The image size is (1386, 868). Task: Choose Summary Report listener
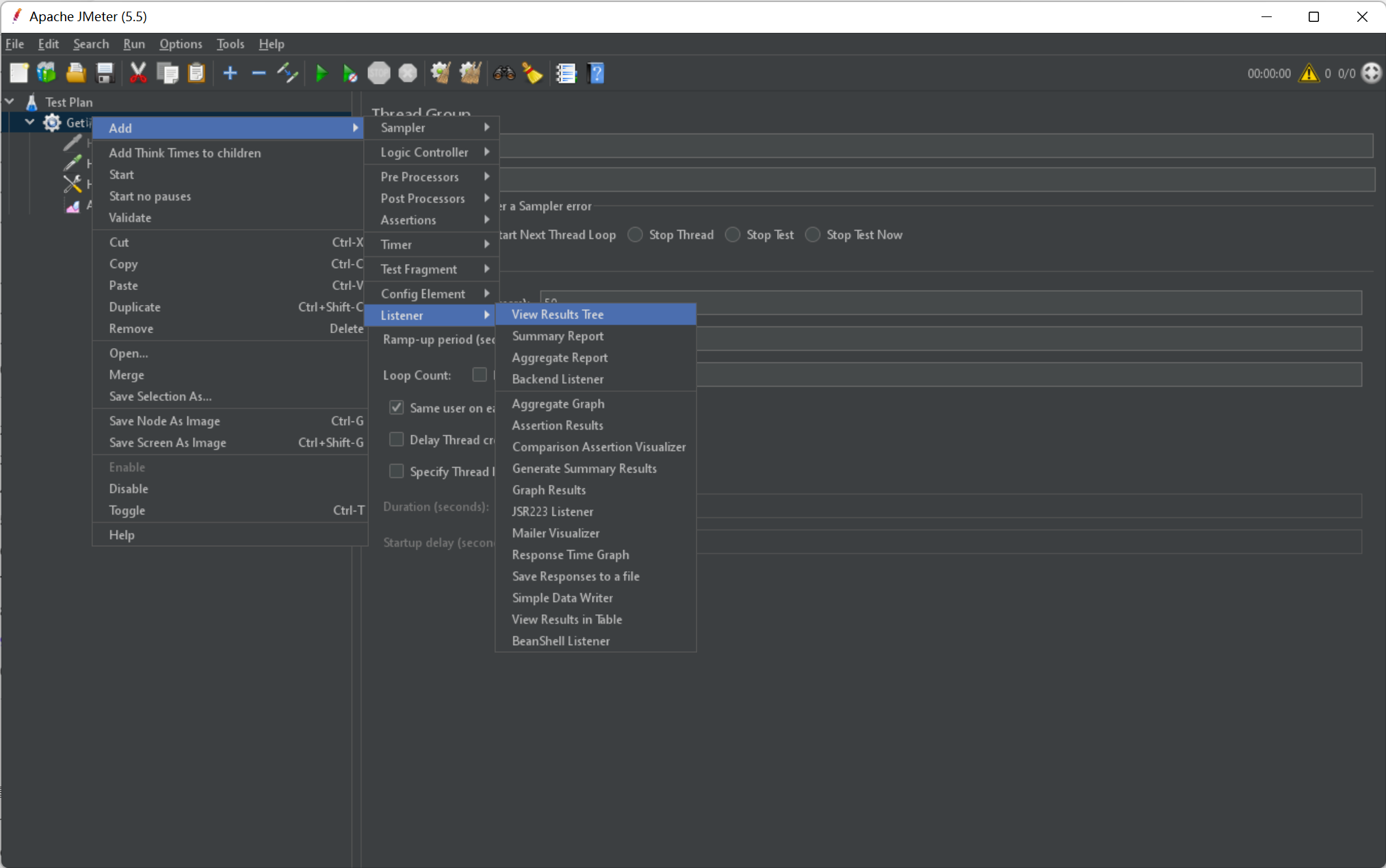596,337
